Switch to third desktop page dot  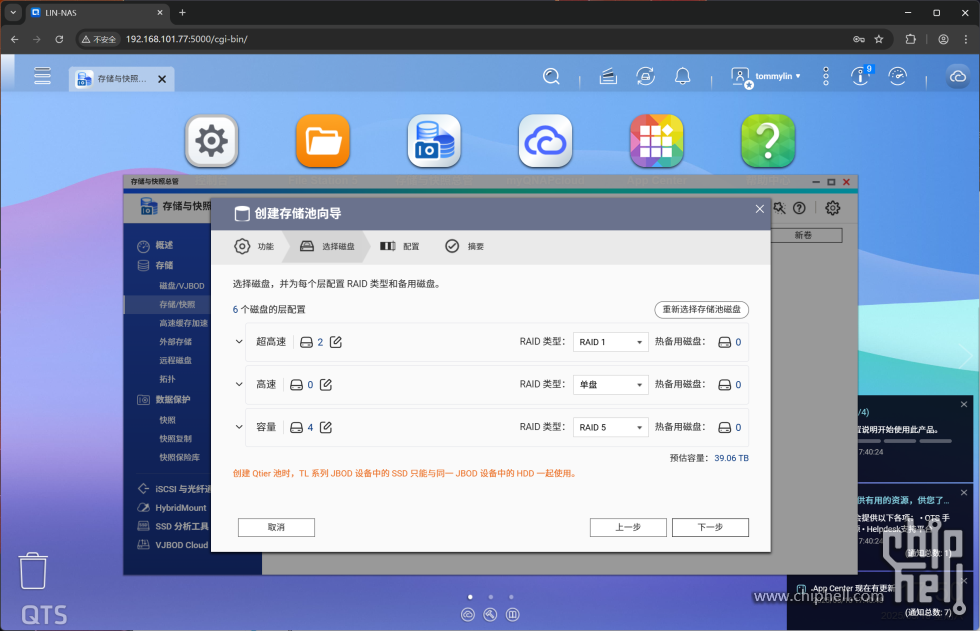pyautogui.click(x=511, y=597)
